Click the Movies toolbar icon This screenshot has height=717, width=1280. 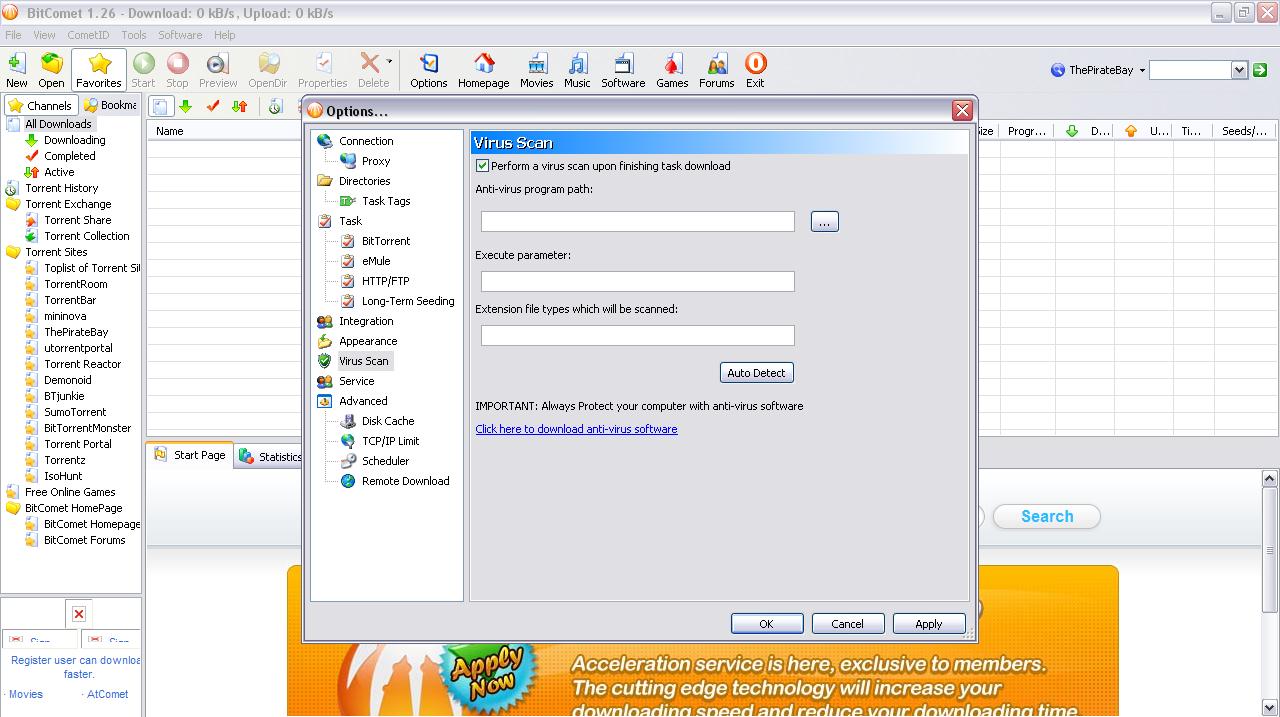536,71
